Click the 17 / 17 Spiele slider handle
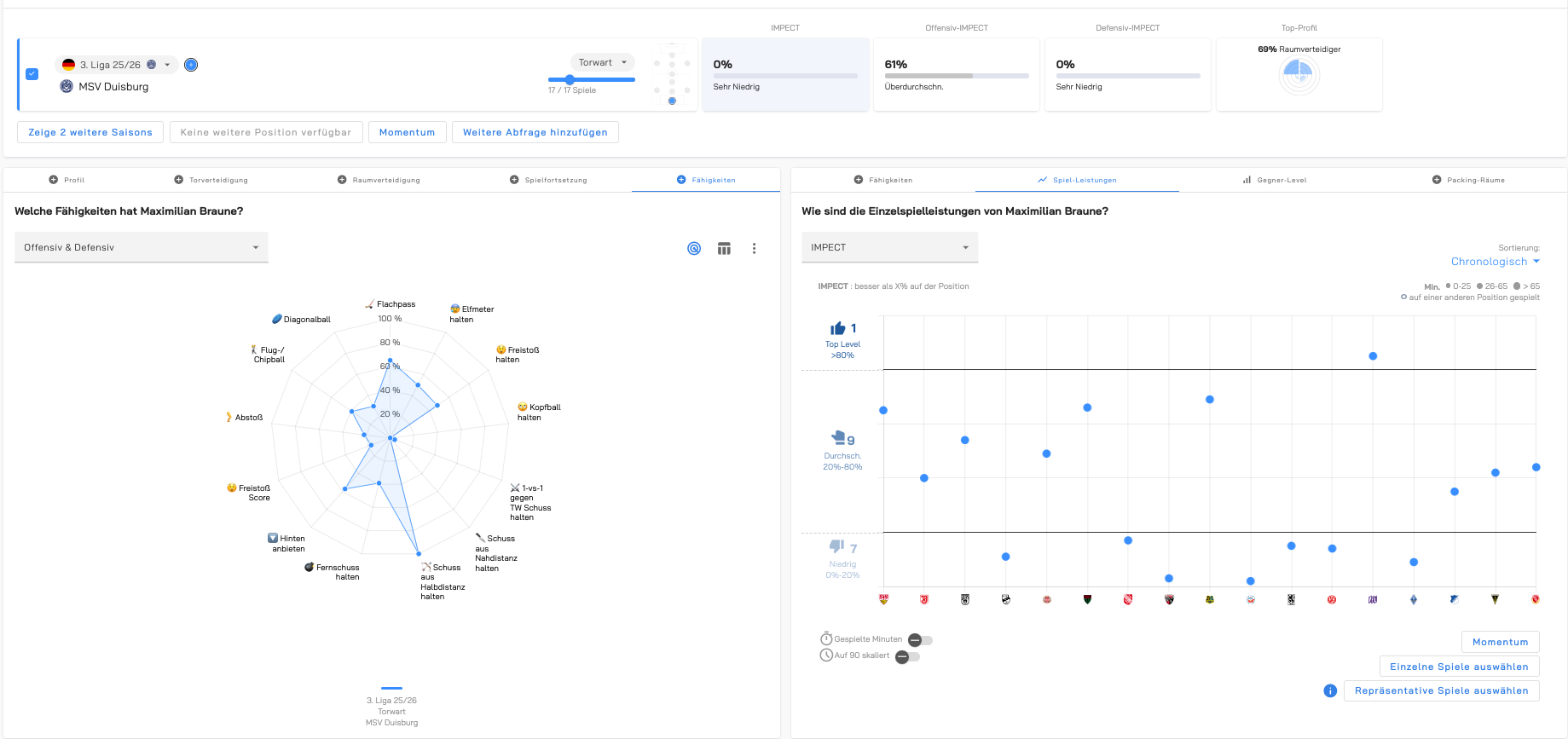1568x739 pixels. point(570,79)
